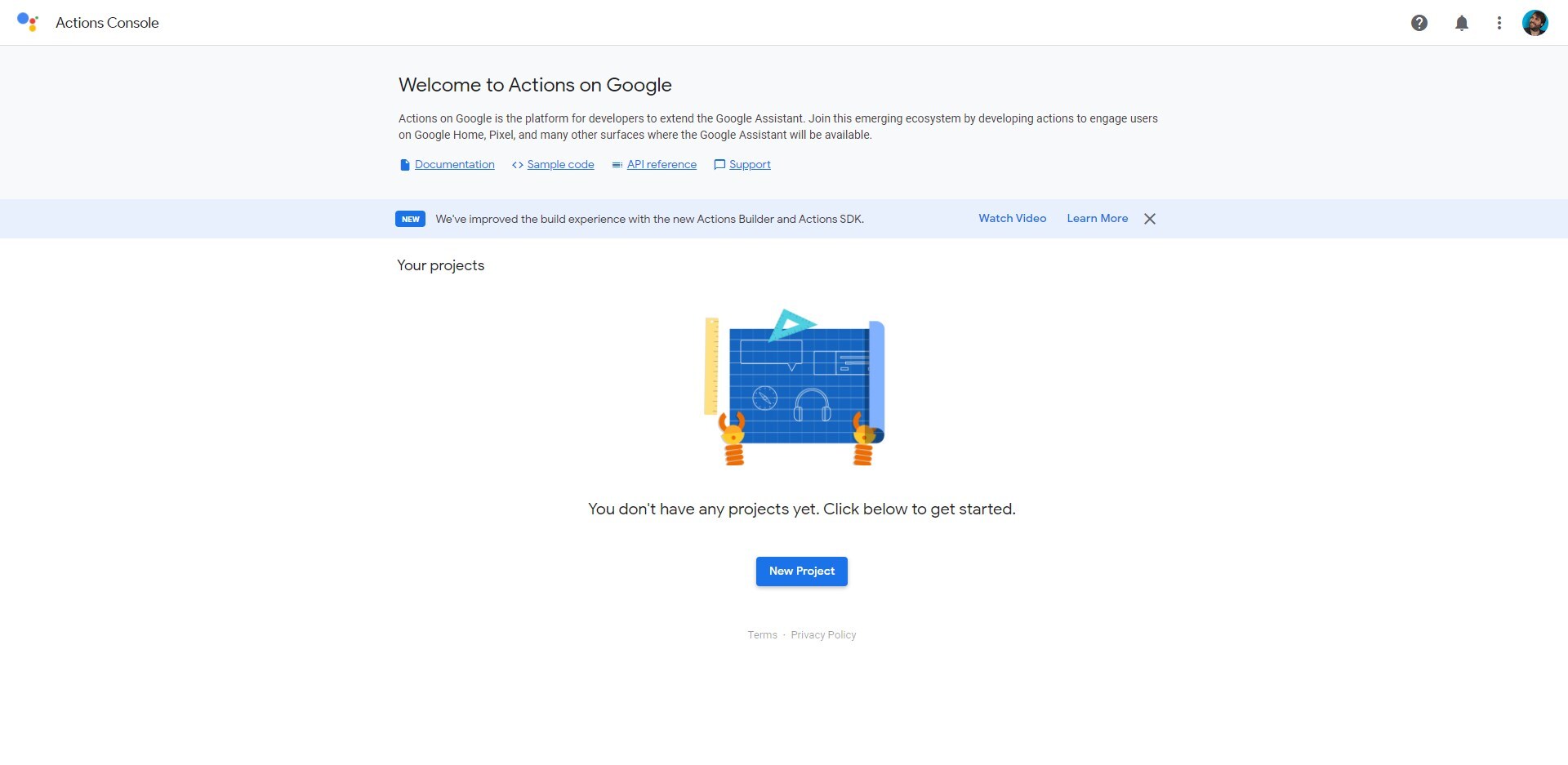
Task: Dismiss the Actions Builder announcement banner
Action: point(1150,219)
